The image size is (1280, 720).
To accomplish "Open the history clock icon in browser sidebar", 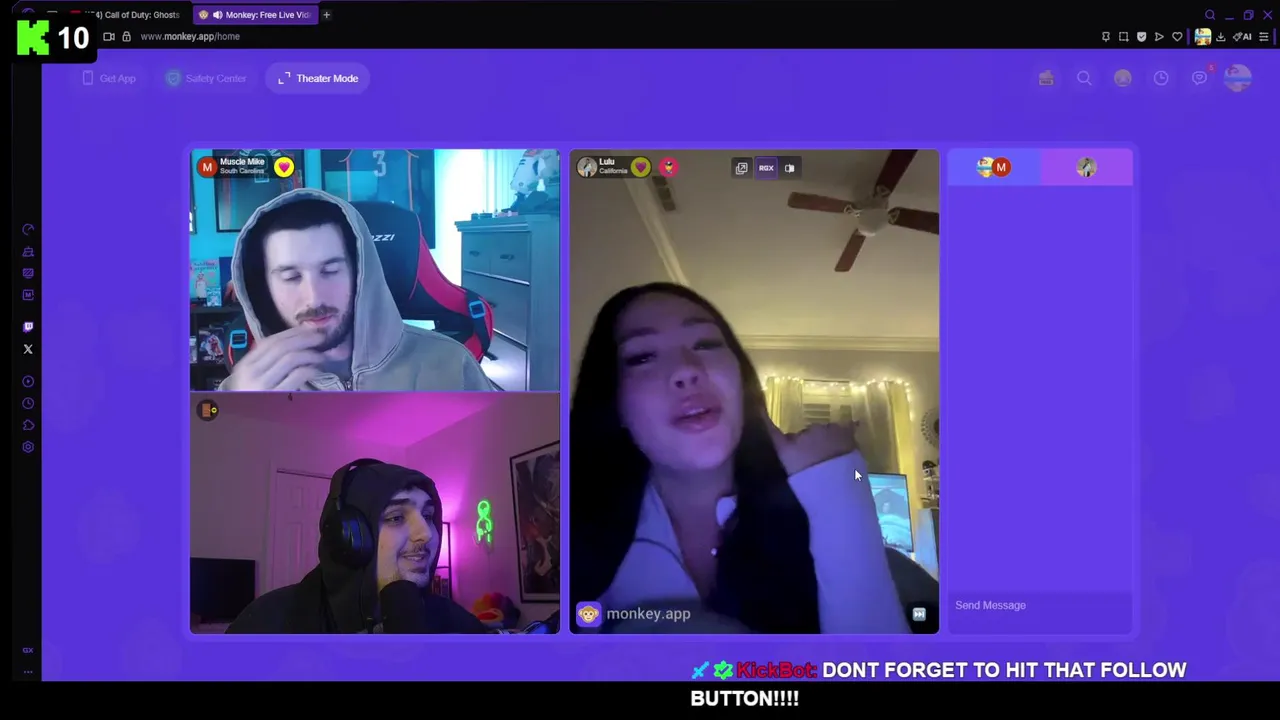I will pos(28,403).
